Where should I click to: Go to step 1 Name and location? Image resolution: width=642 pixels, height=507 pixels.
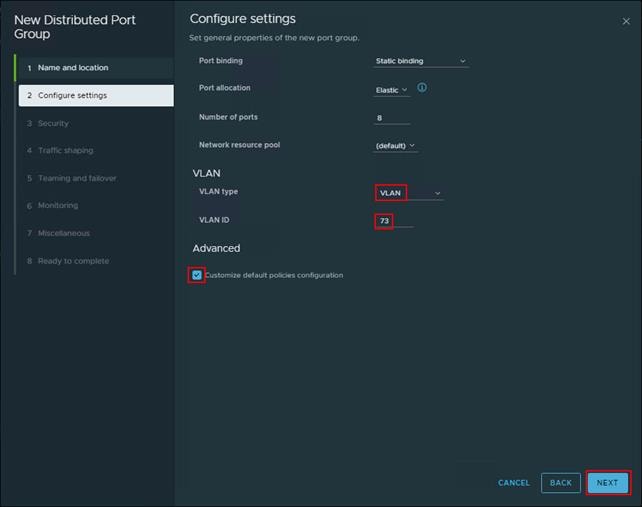coord(73,68)
